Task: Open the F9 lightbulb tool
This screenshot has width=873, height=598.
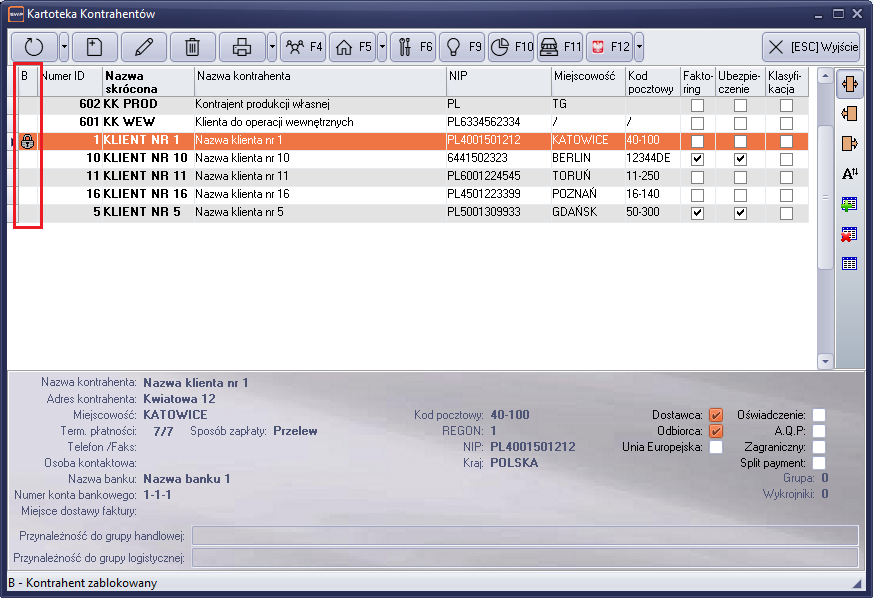Action: [464, 46]
